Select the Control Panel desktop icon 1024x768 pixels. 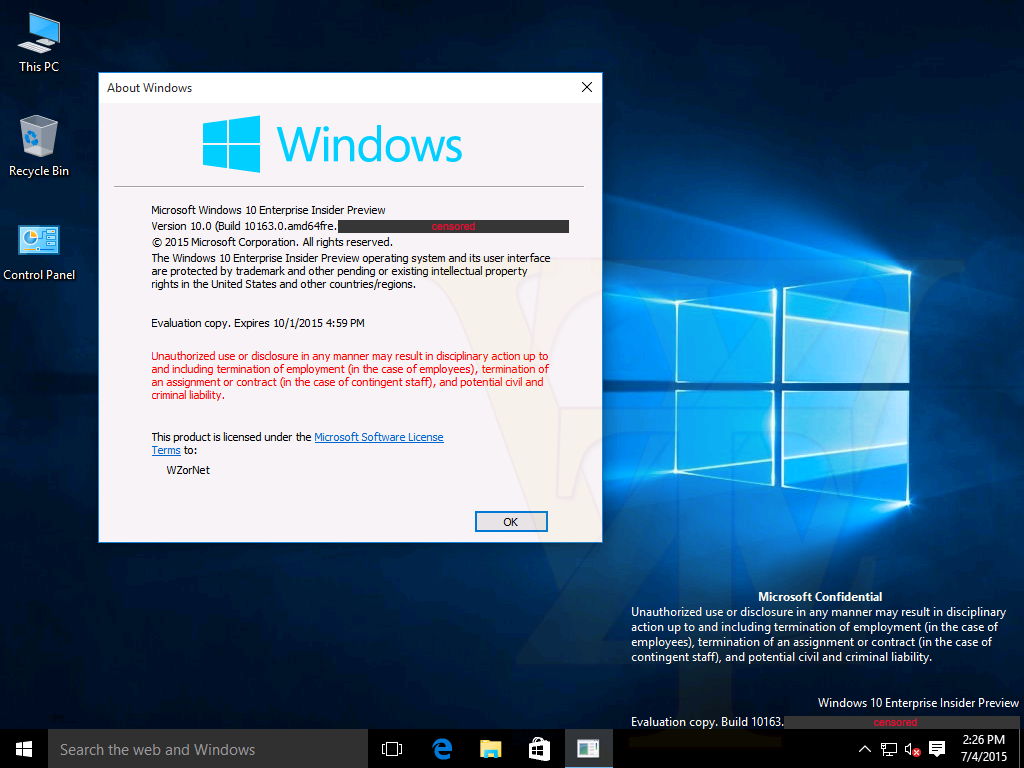(39, 253)
